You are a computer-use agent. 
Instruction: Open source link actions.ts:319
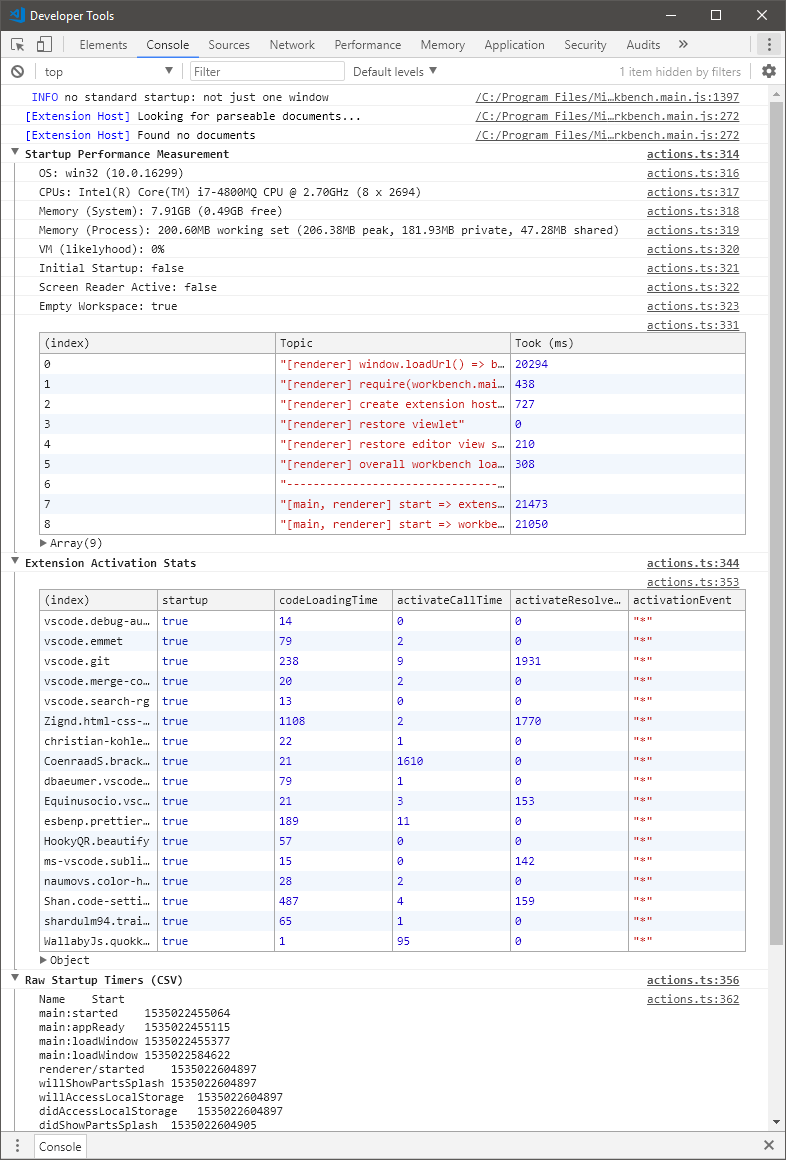[x=693, y=229]
